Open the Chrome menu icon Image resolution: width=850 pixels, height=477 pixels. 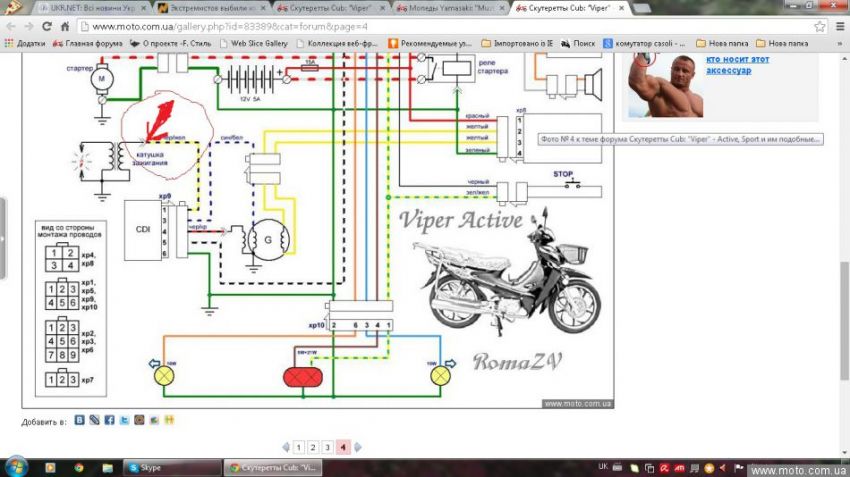(840, 26)
